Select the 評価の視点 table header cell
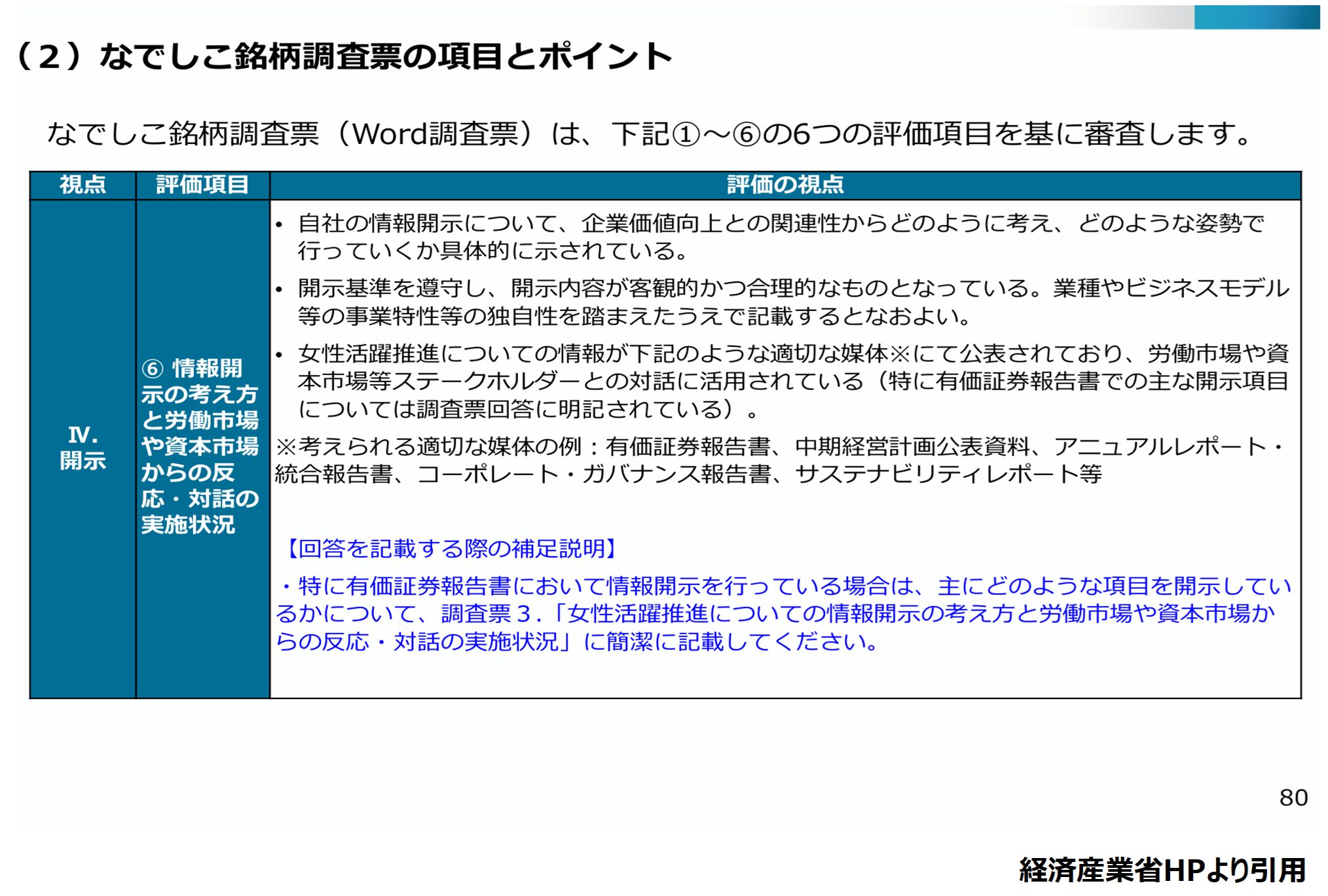This screenshot has width=1328, height=896. click(784, 185)
